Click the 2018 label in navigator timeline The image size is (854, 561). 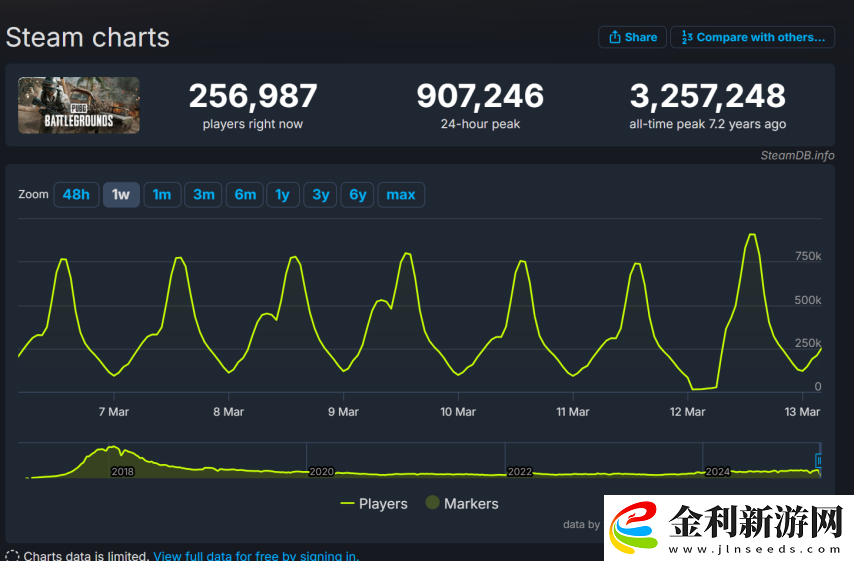pos(122,472)
